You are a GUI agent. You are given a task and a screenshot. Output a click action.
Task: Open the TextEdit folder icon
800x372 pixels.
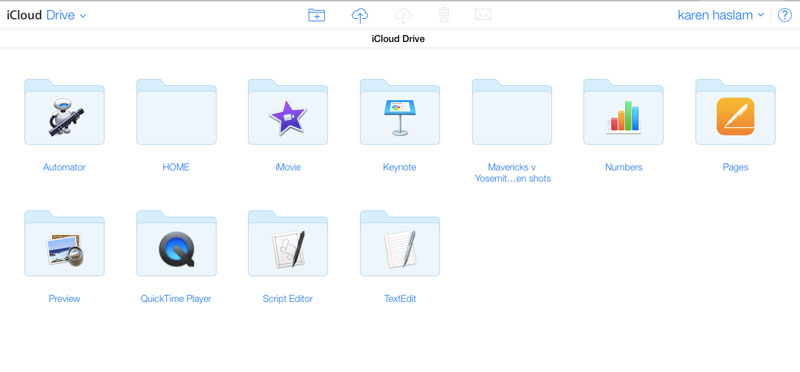point(400,243)
